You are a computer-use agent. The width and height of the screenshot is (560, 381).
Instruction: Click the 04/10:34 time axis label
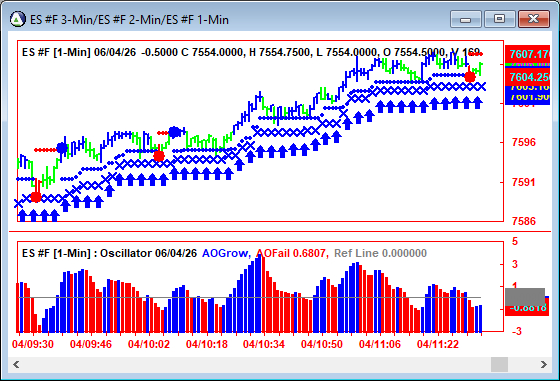tap(264, 344)
